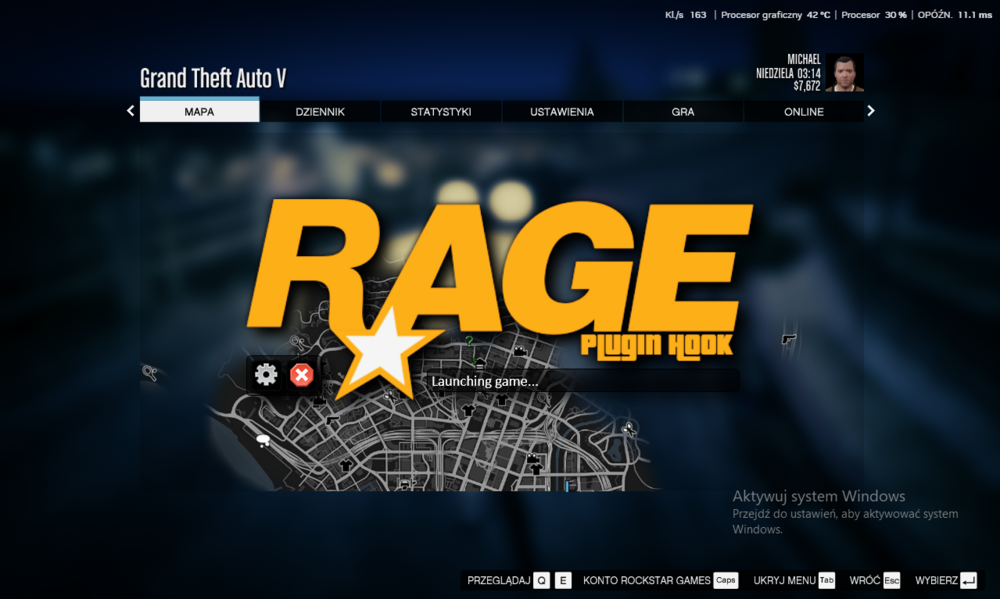Cancel launch with the red X icon
Image resolution: width=1000 pixels, height=599 pixels.
(x=302, y=374)
